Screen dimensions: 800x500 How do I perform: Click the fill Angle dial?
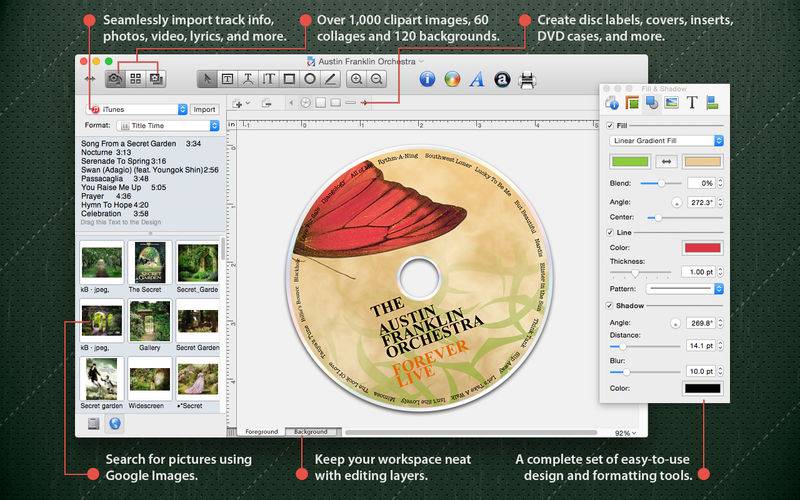[x=677, y=203]
